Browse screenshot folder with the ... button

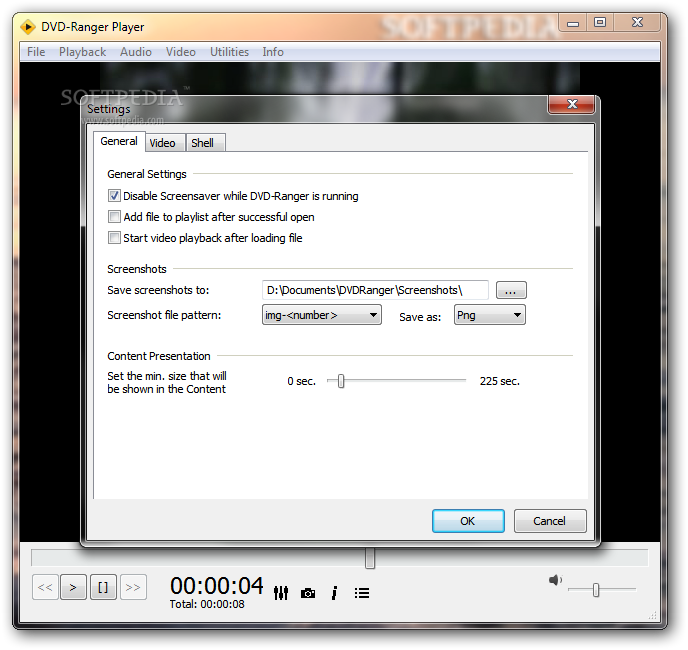(511, 290)
